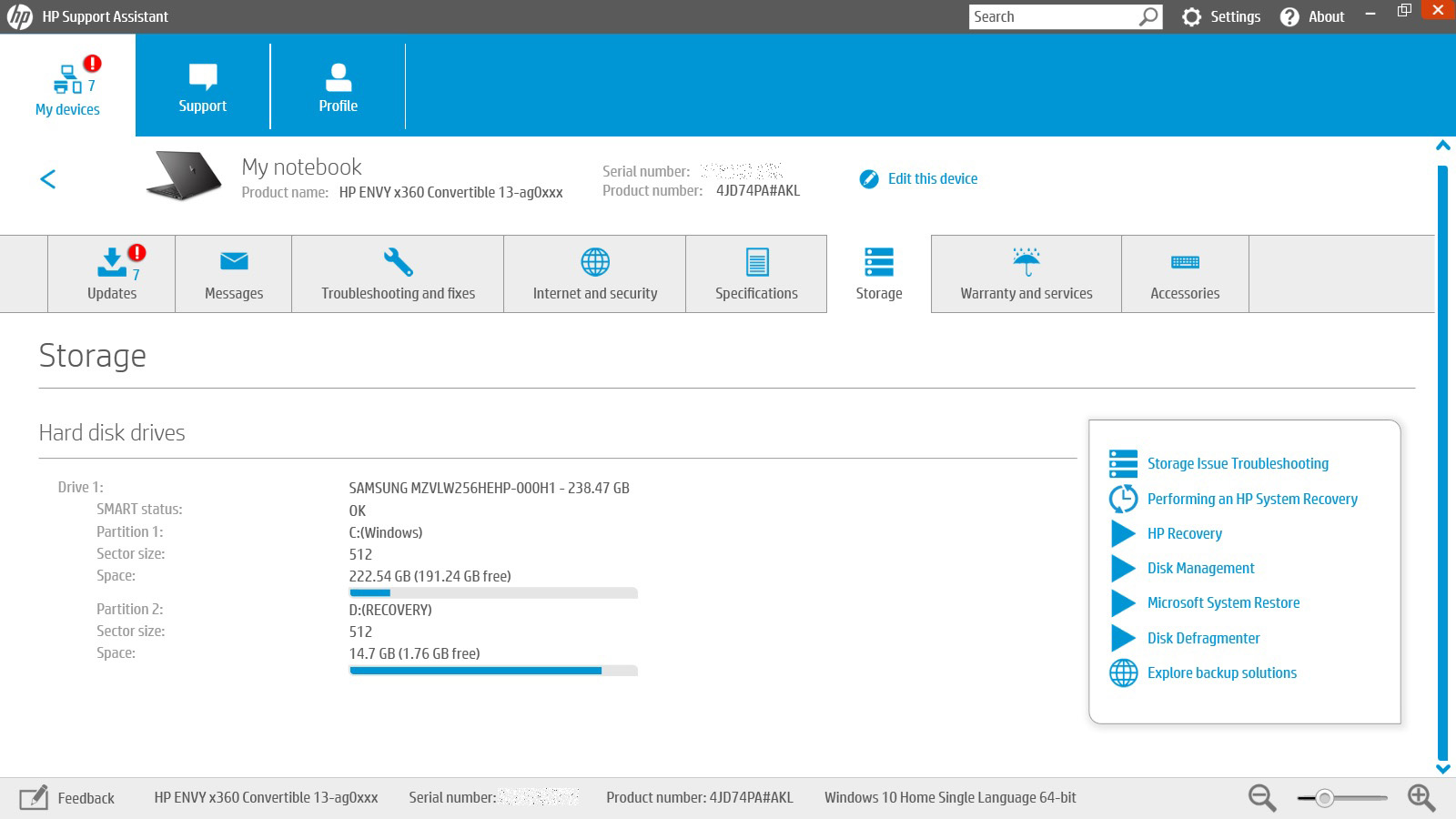Zoom in with the plus magnifier
This screenshot has width=1456, height=819.
(x=1421, y=798)
